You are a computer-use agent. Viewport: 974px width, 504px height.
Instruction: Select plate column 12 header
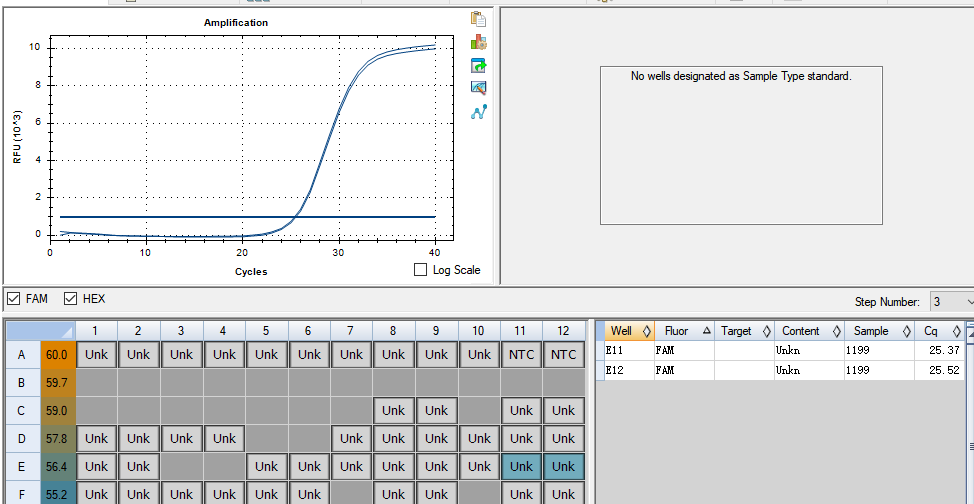coord(563,331)
